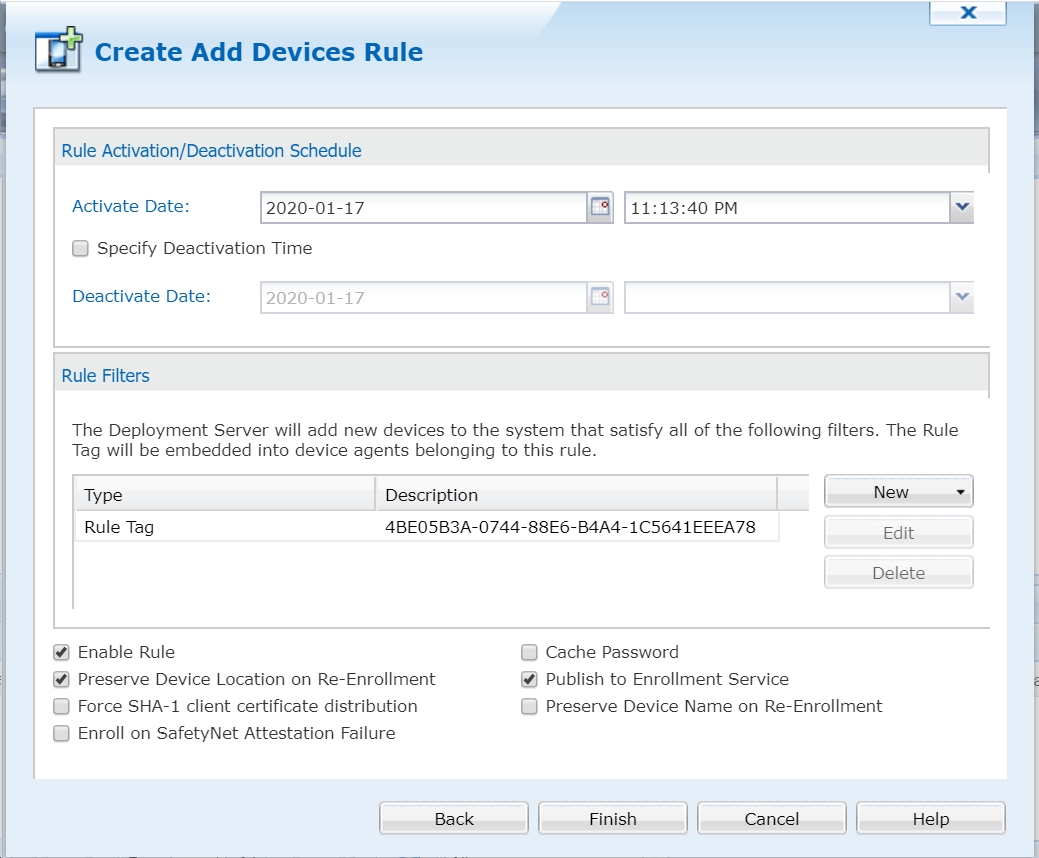Click the Type column header
Screen dimensions: 1039x858
(225, 495)
